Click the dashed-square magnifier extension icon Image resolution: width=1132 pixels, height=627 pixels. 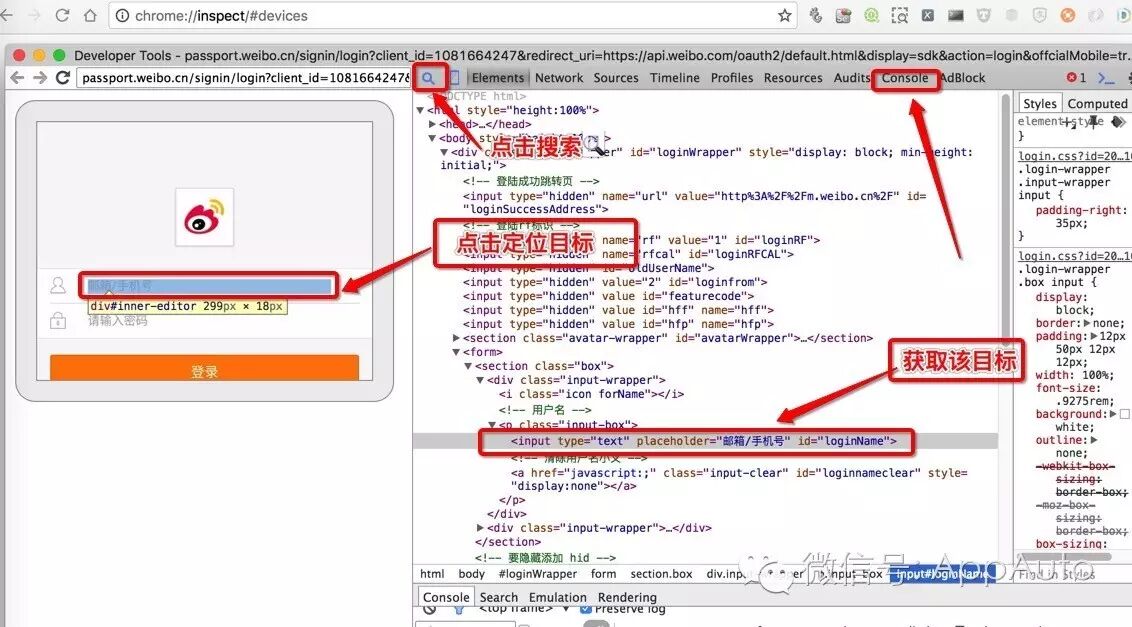pyautogui.click(x=900, y=15)
